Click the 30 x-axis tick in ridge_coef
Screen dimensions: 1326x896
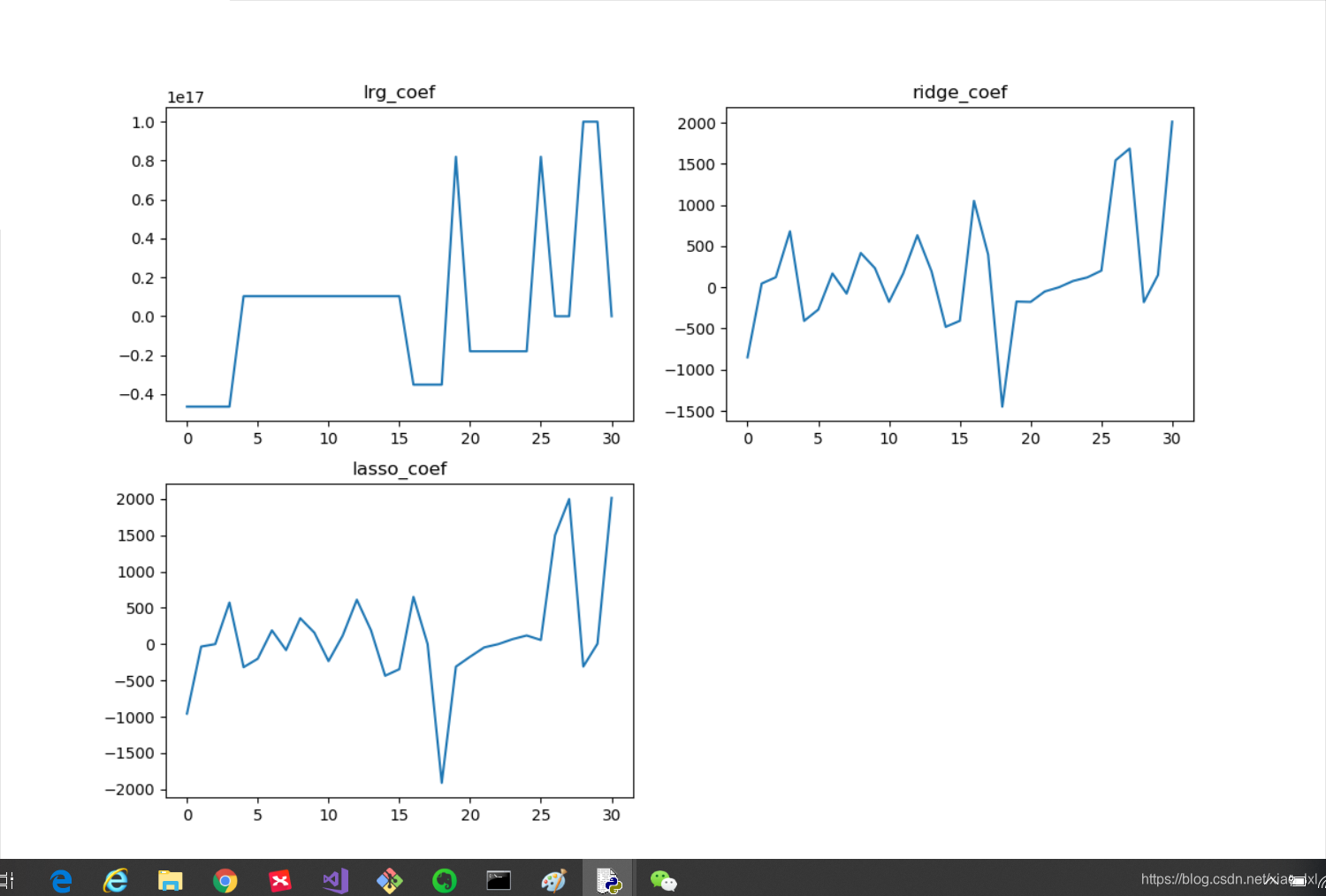1172,438
